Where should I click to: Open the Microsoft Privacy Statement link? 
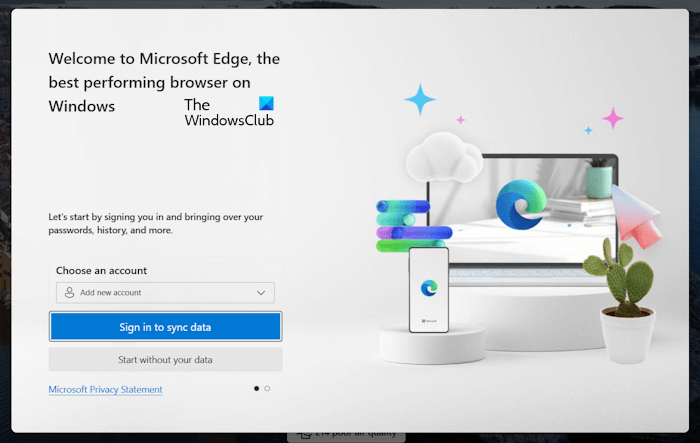[x=105, y=389]
